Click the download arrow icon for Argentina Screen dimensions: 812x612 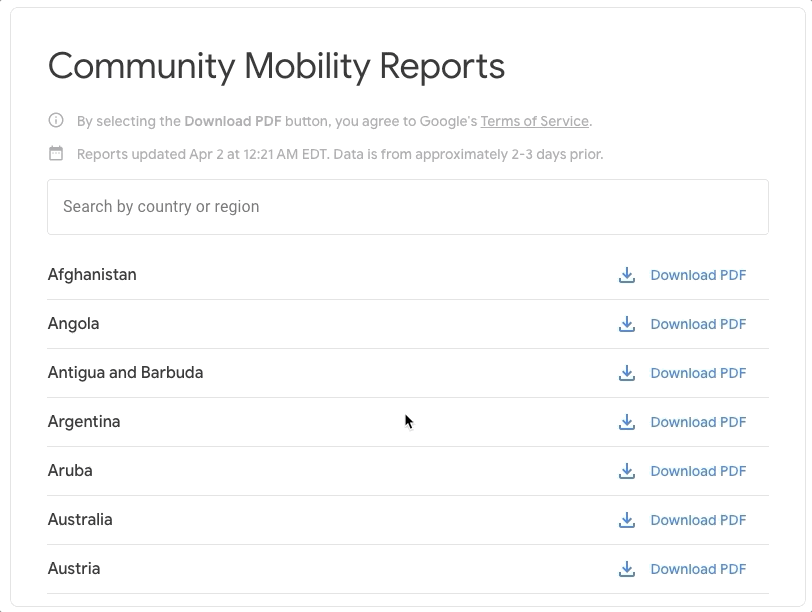tap(627, 422)
